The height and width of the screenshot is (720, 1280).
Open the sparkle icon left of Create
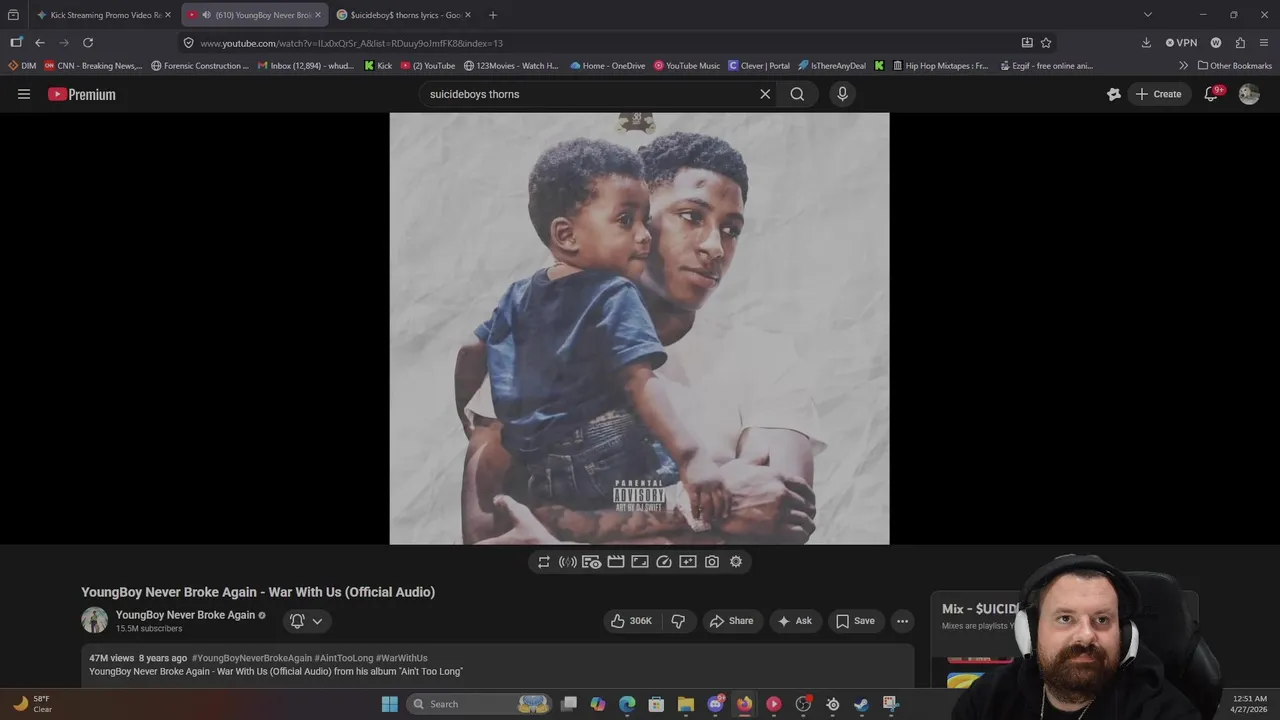pos(1114,94)
